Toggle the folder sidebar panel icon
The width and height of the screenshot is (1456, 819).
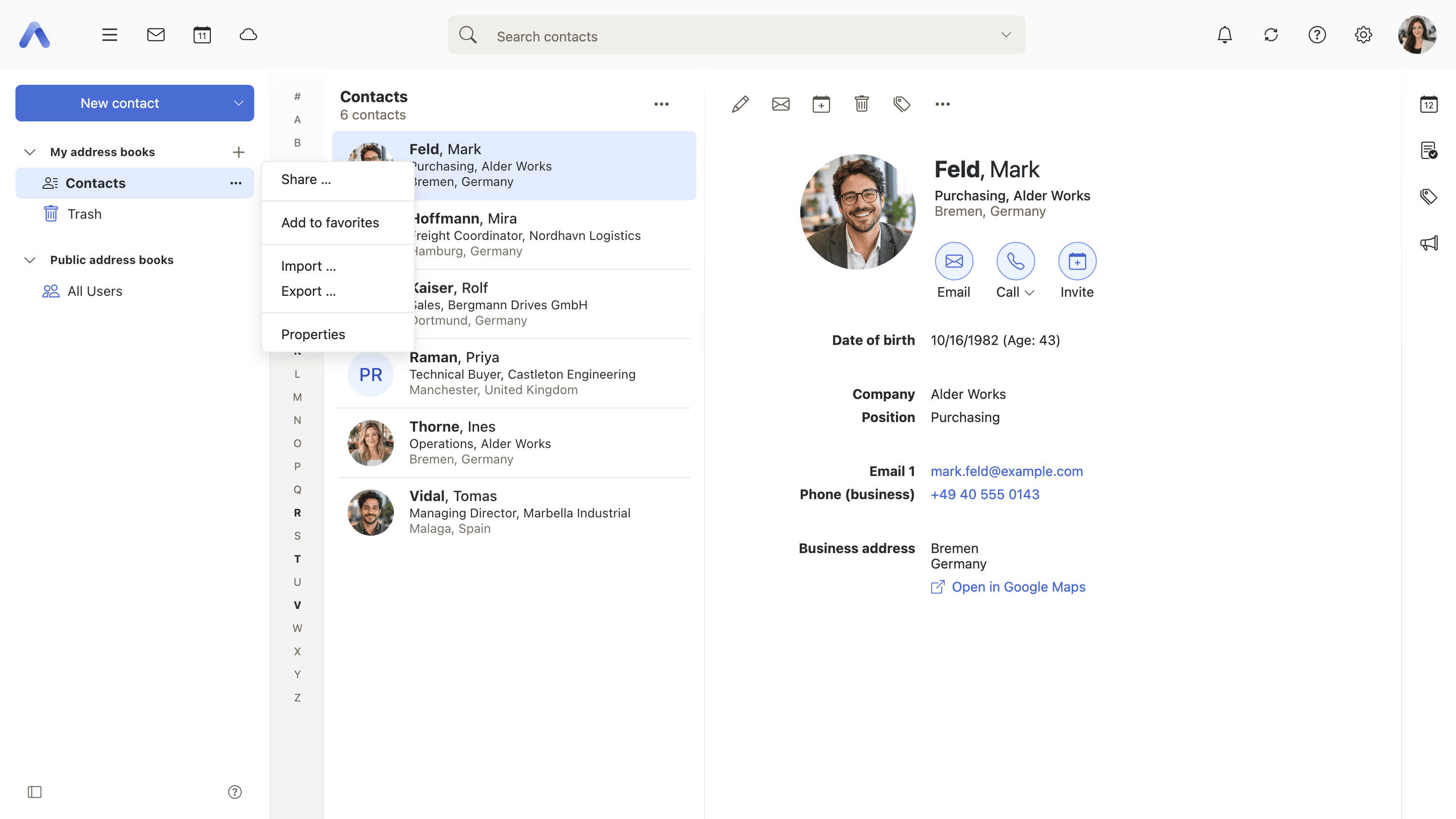pos(35,792)
